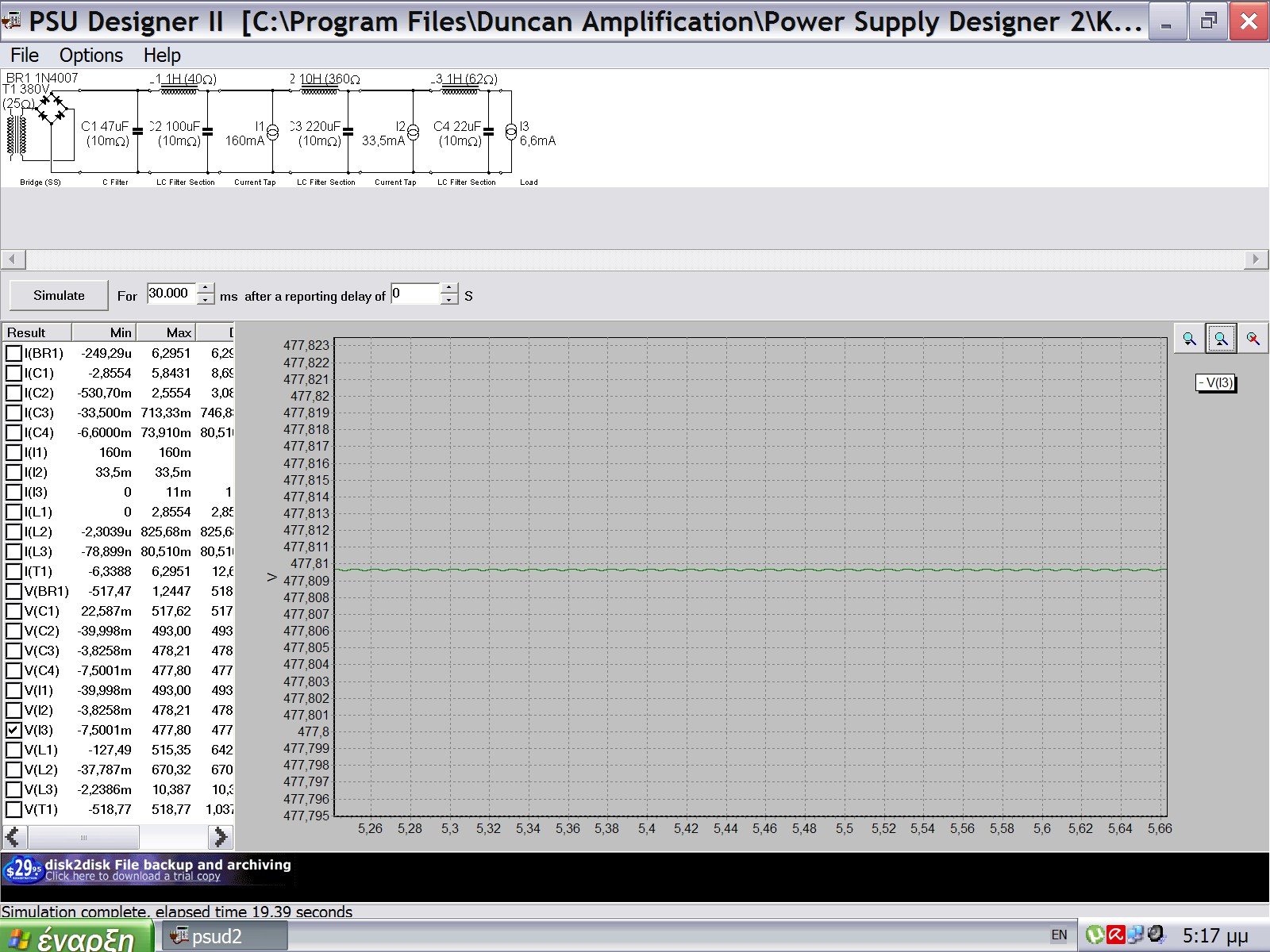Select the C4 22uF capacitor symbol
This screenshot has height=952, width=1270.
pos(488,131)
